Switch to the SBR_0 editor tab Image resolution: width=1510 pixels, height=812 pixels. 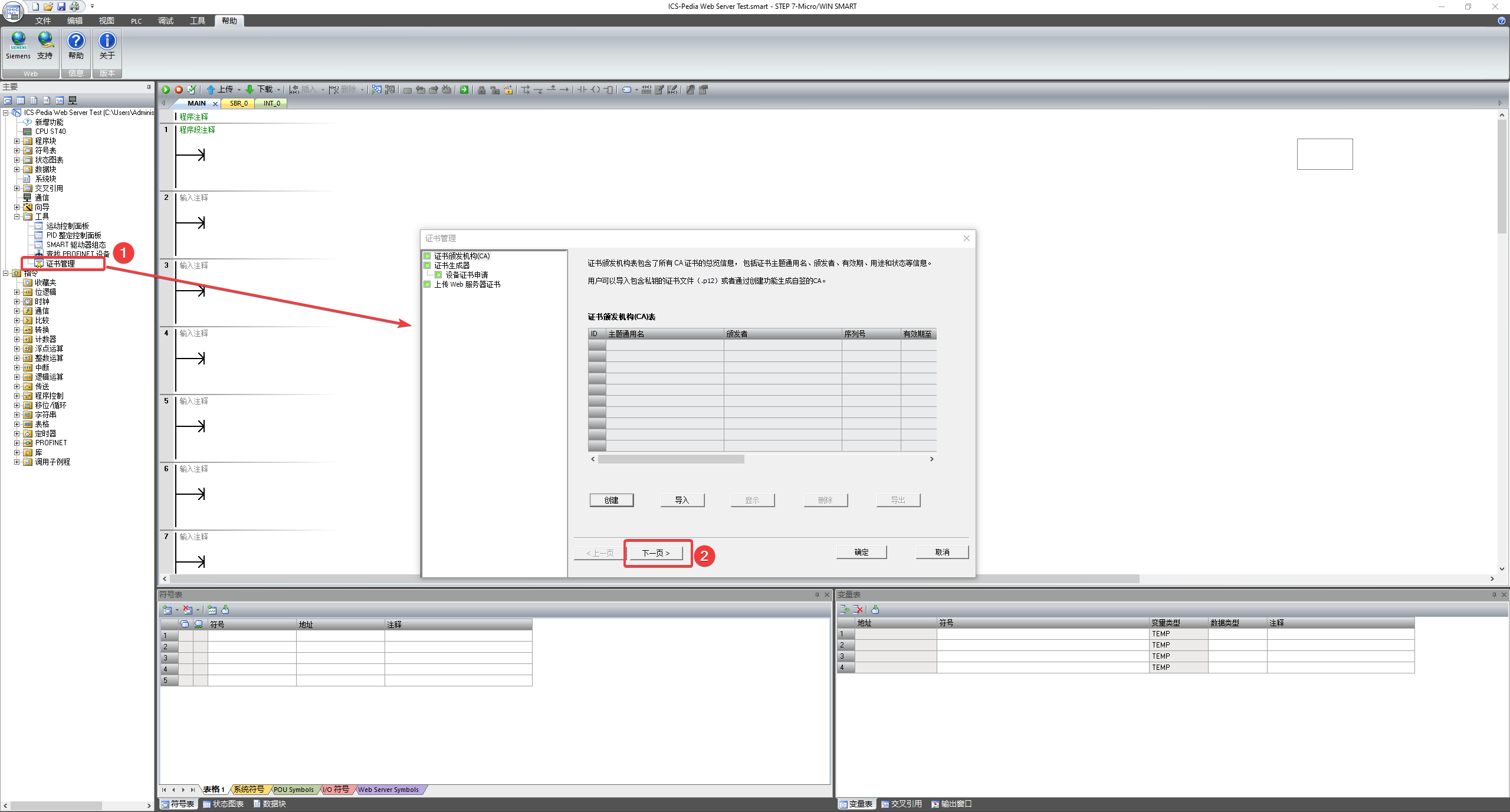238,103
